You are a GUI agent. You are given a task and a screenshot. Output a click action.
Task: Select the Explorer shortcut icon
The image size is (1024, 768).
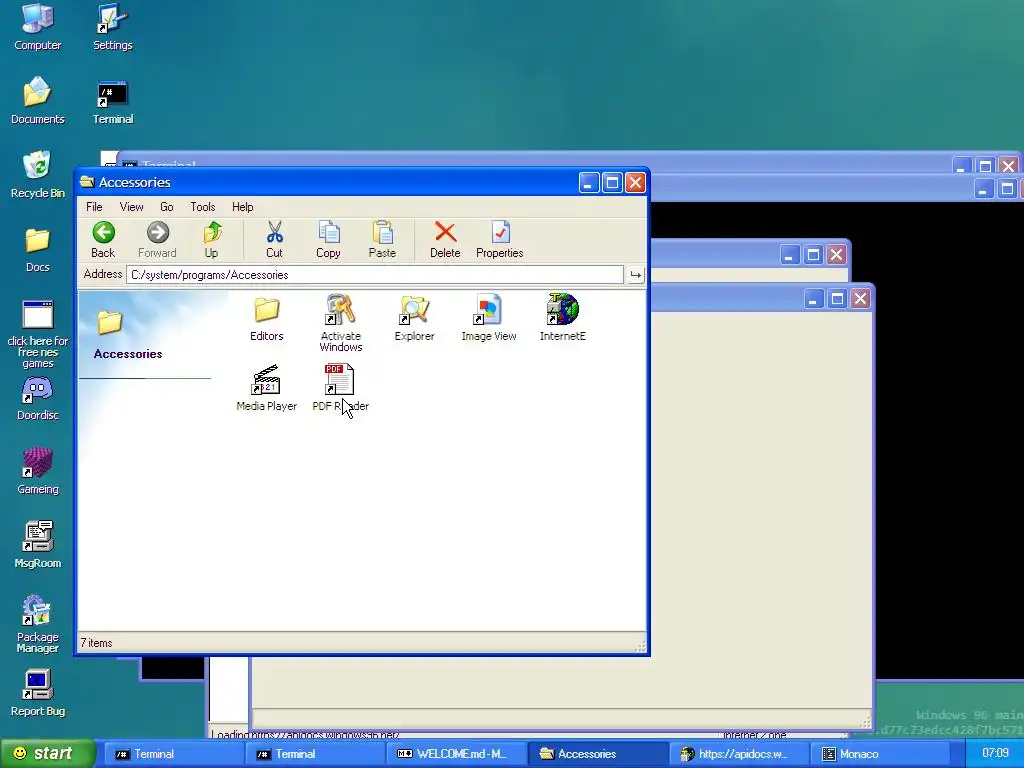pos(415,318)
